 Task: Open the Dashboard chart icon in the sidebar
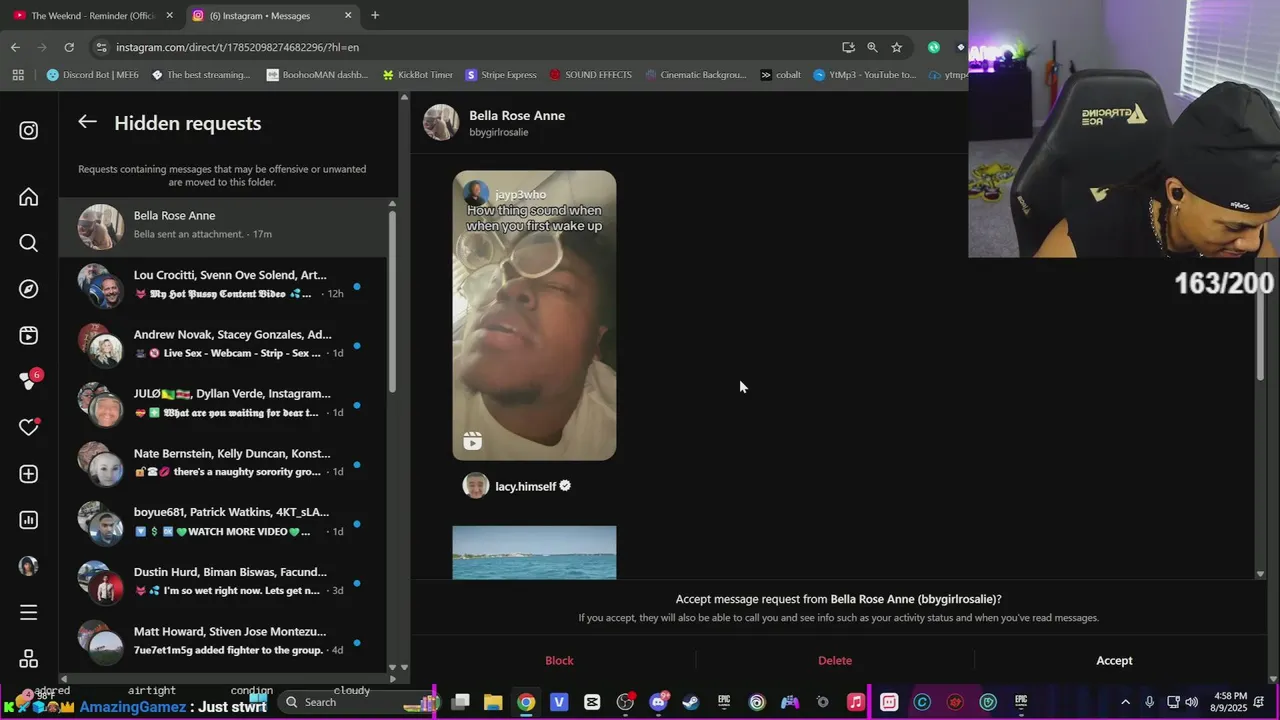[29, 520]
